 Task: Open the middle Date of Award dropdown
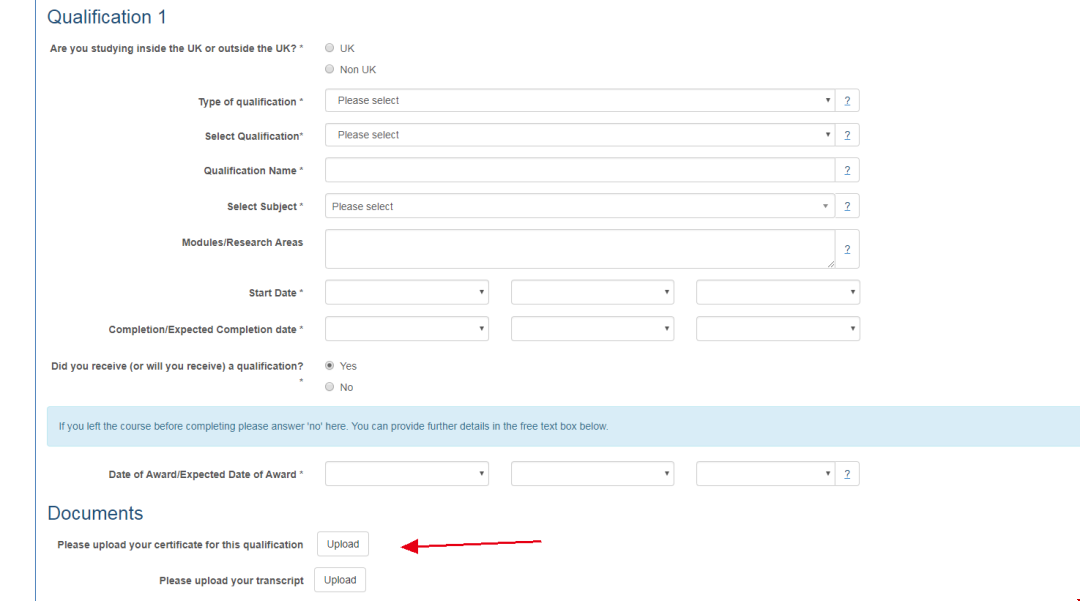click(592, 474)
